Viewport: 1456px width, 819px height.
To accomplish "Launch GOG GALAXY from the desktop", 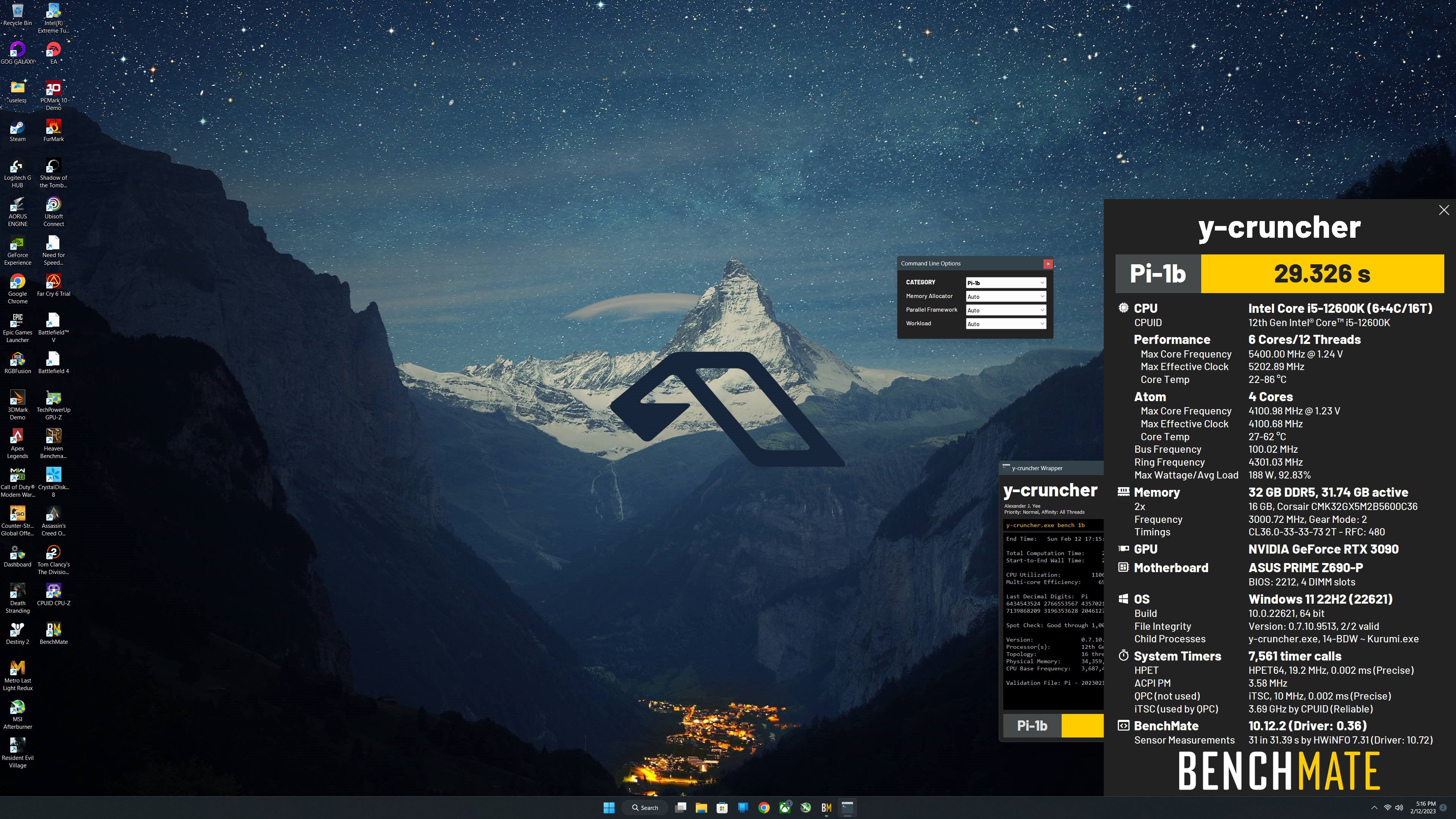I will 17,53.
